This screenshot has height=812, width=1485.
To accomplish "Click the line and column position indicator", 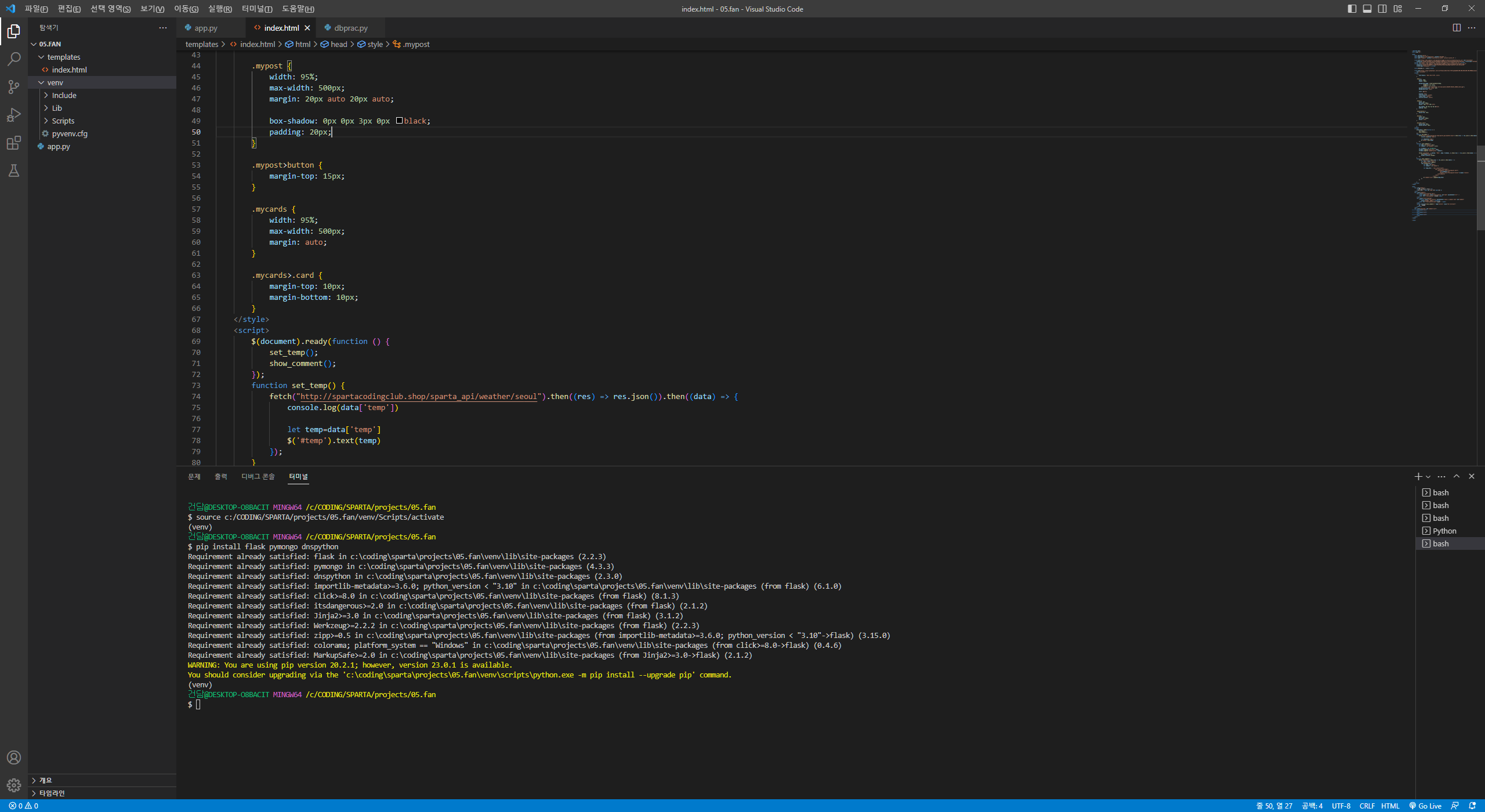I will point(1274,806).
